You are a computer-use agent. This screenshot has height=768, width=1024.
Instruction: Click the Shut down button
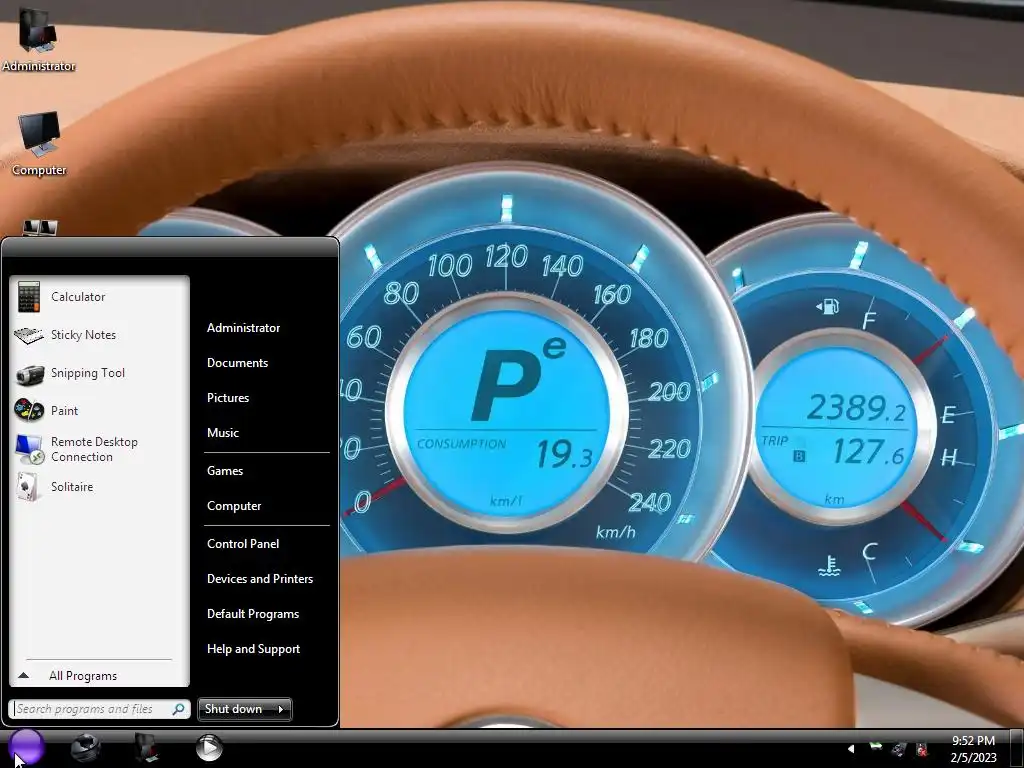pos(234,709)
